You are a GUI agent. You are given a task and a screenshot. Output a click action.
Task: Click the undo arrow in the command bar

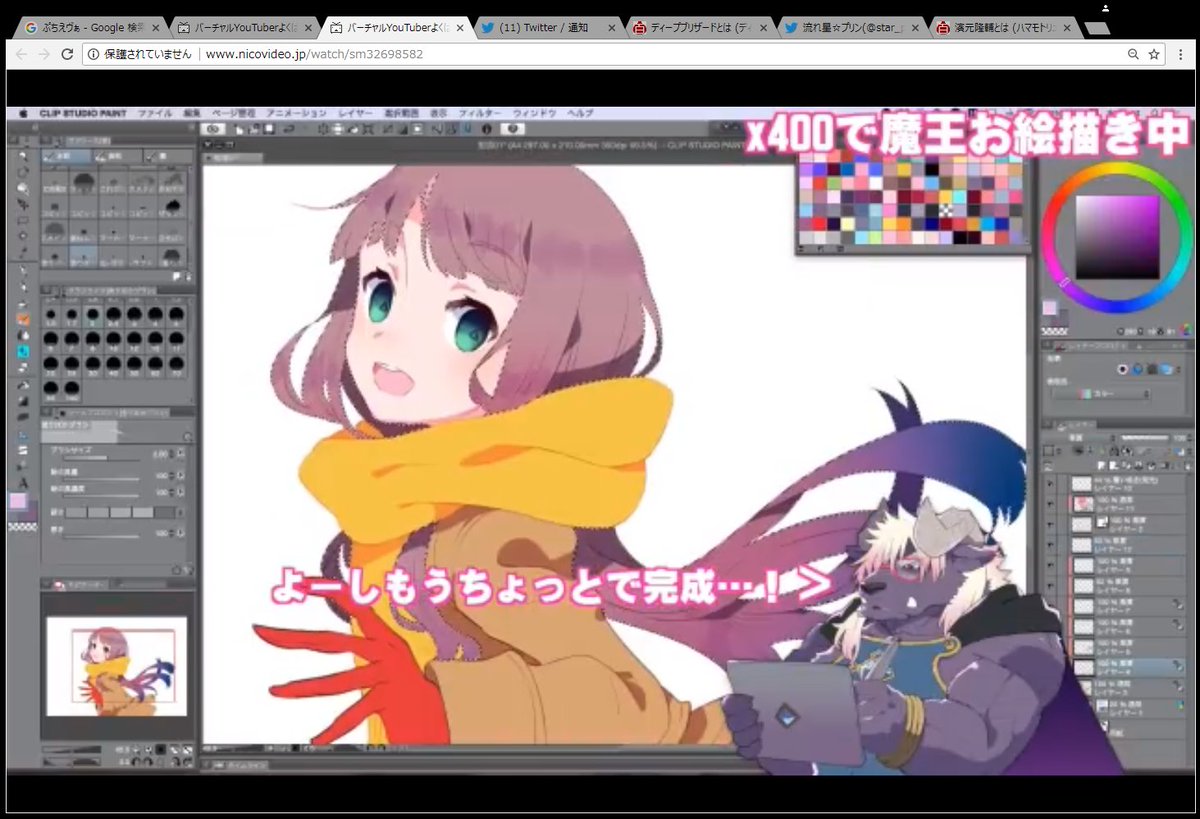click(x=289, y=129)
